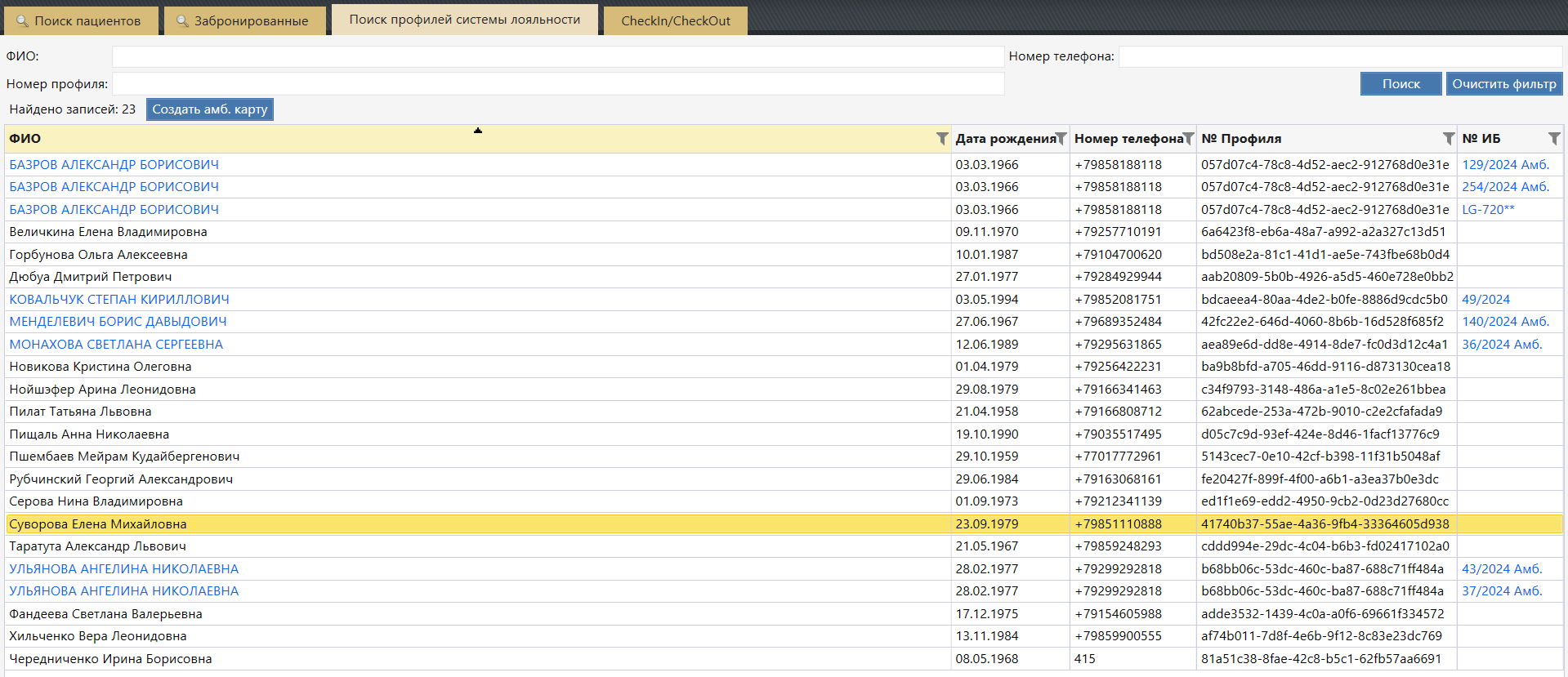
Task: Click into Номер профиля input field
Action: coord(557,84)
